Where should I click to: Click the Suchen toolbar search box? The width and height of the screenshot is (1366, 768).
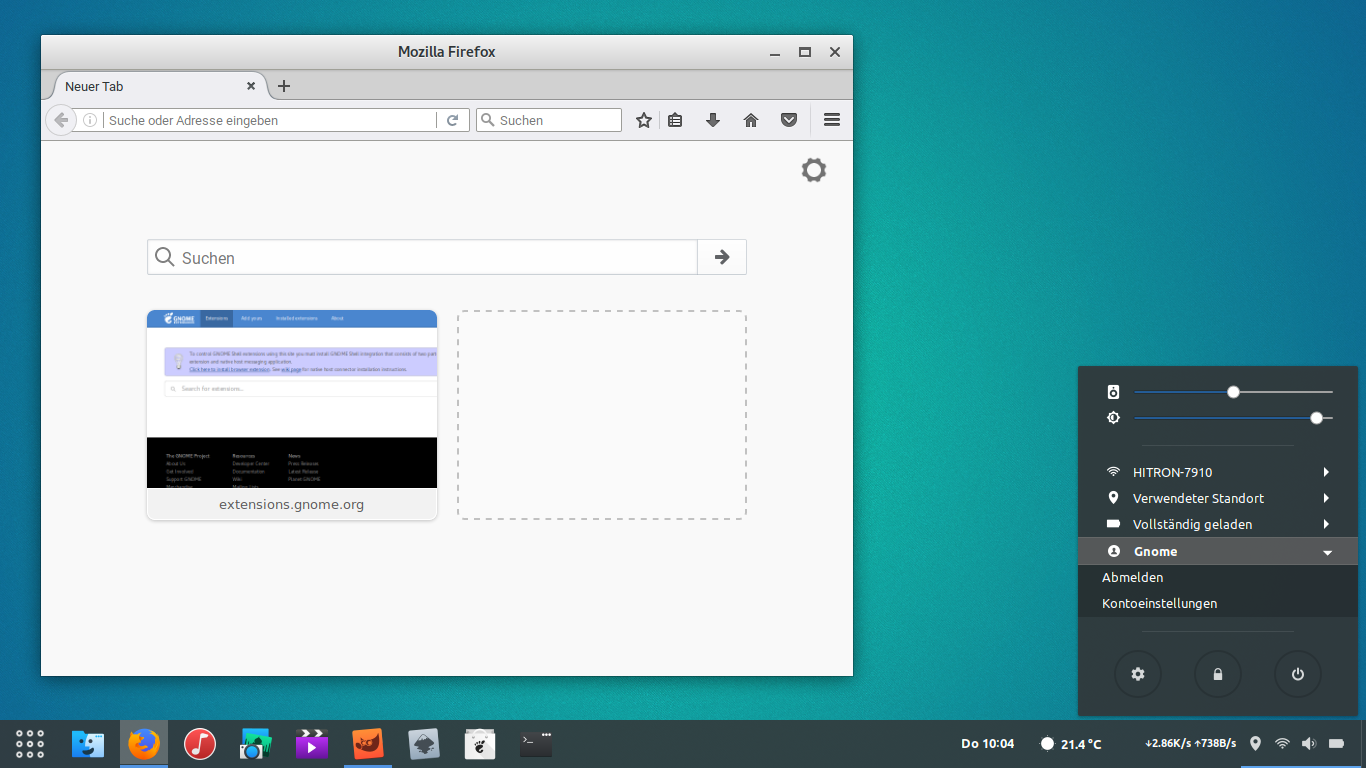coord(549,120)
